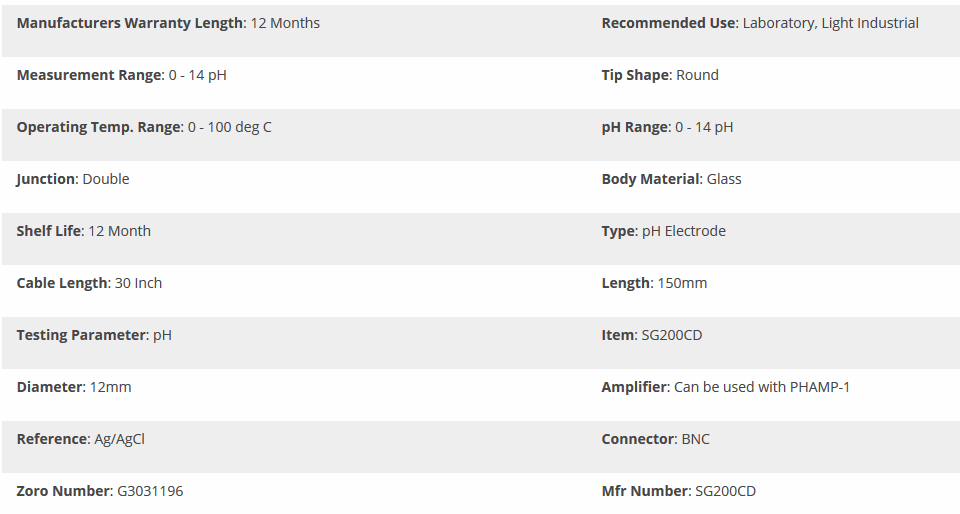
Task: Click the Recommended Use specification
Action: tap(760, 23)
